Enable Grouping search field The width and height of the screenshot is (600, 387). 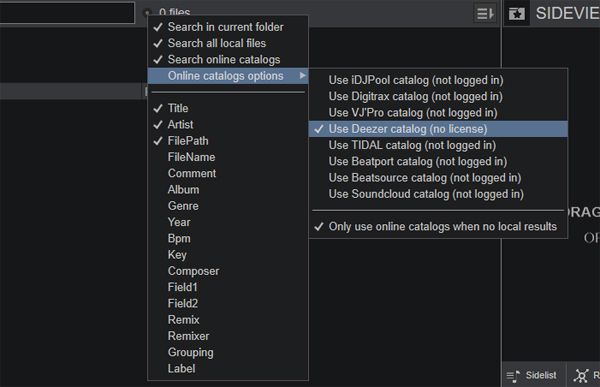[x=228, y=352]
